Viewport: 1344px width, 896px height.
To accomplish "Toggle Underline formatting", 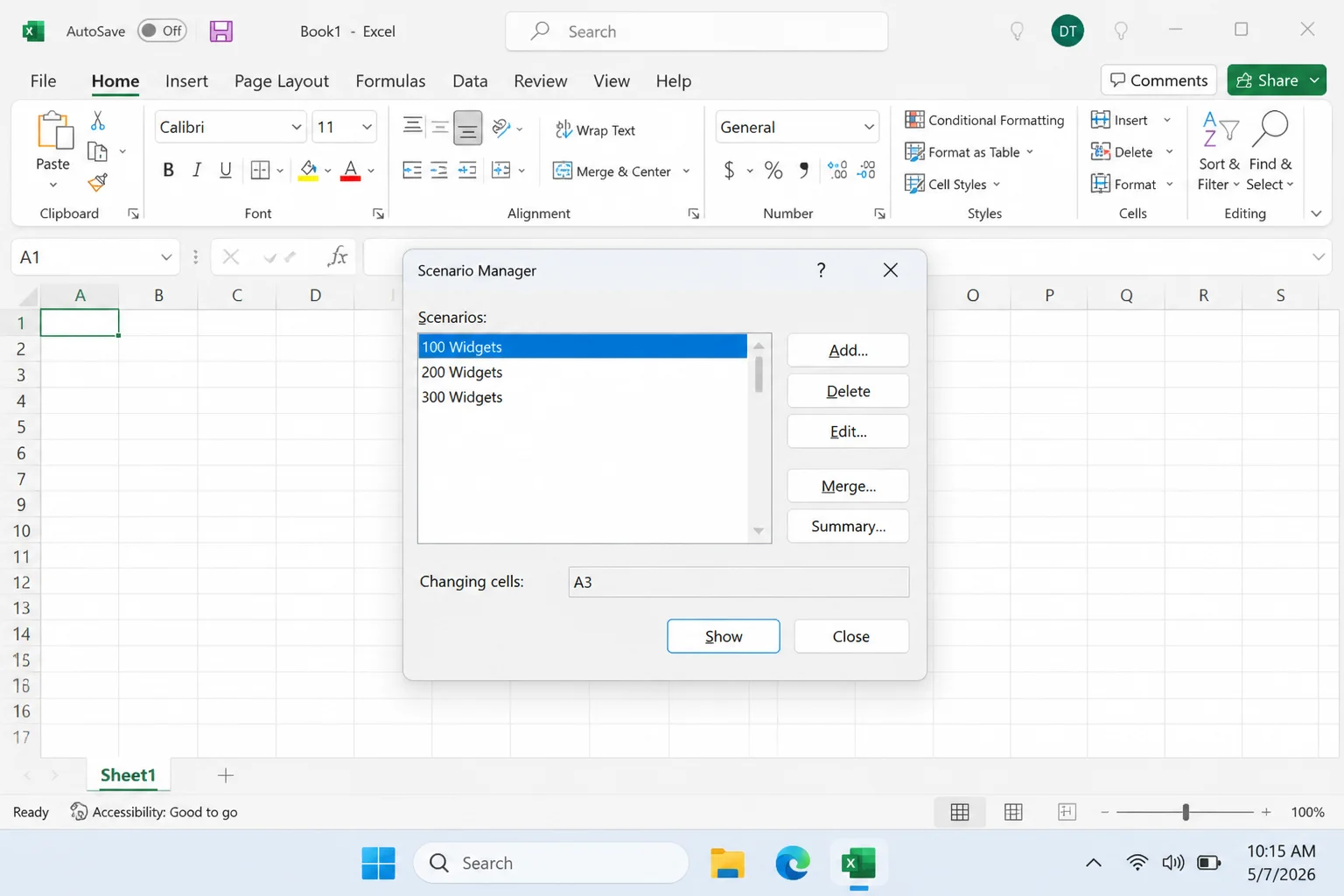I will tap(226, 171).
